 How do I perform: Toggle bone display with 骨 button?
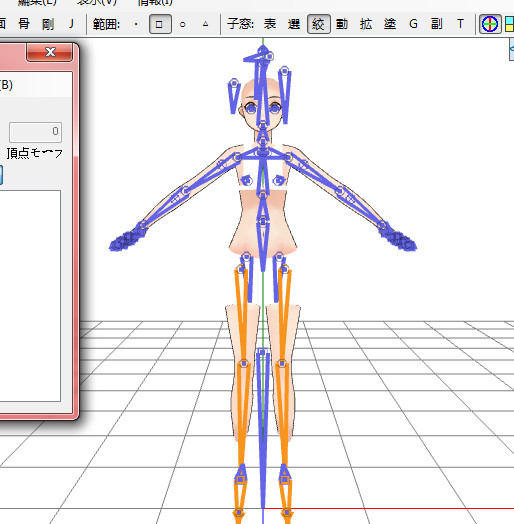click(x=24, y=24)
